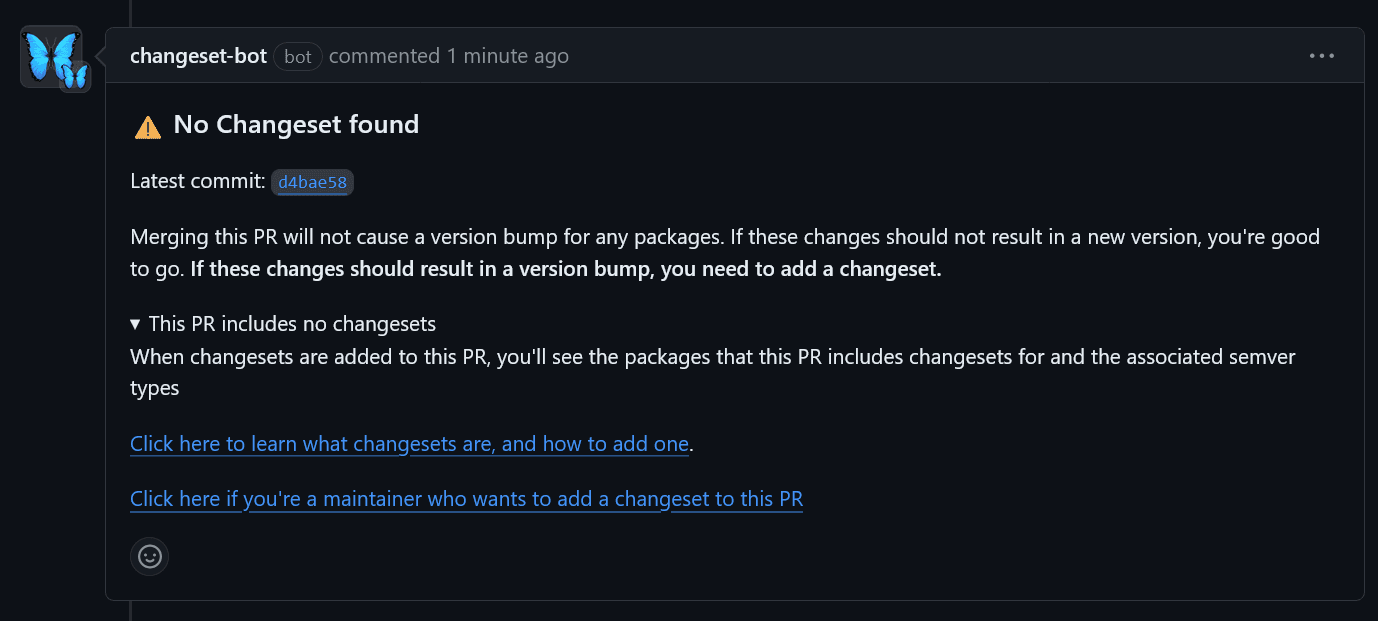Open the changeset-bot username profile link
1378x621 pixels.
(x=198, y=56)
